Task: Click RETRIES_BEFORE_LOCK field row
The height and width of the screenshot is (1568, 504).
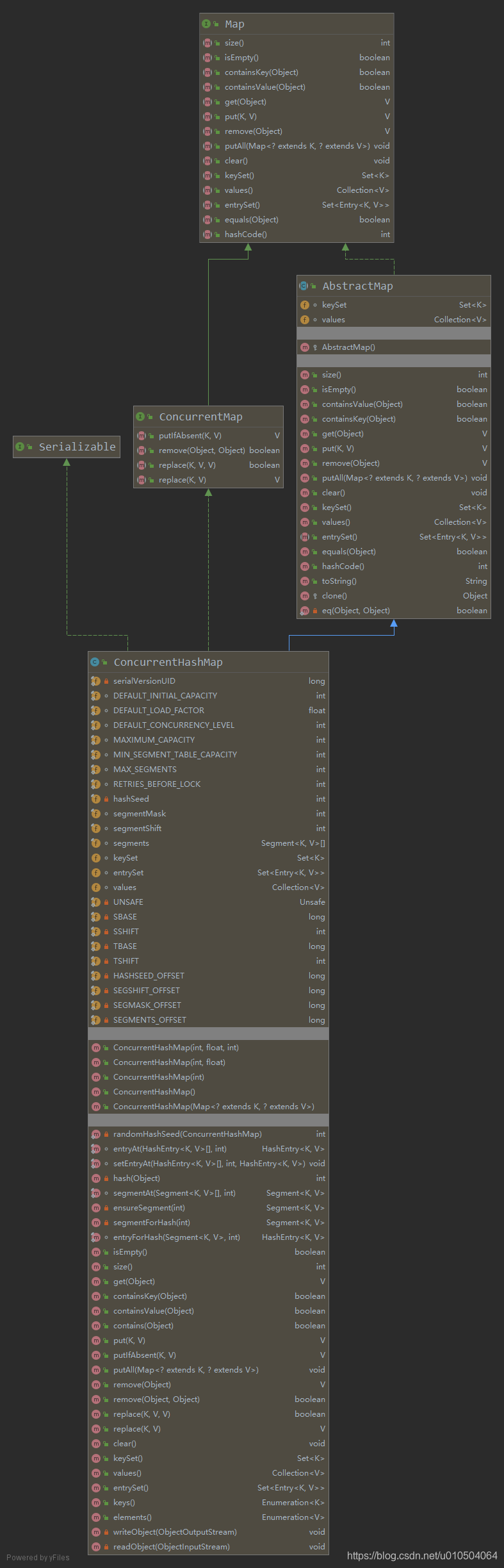Action: pos(208,784)
